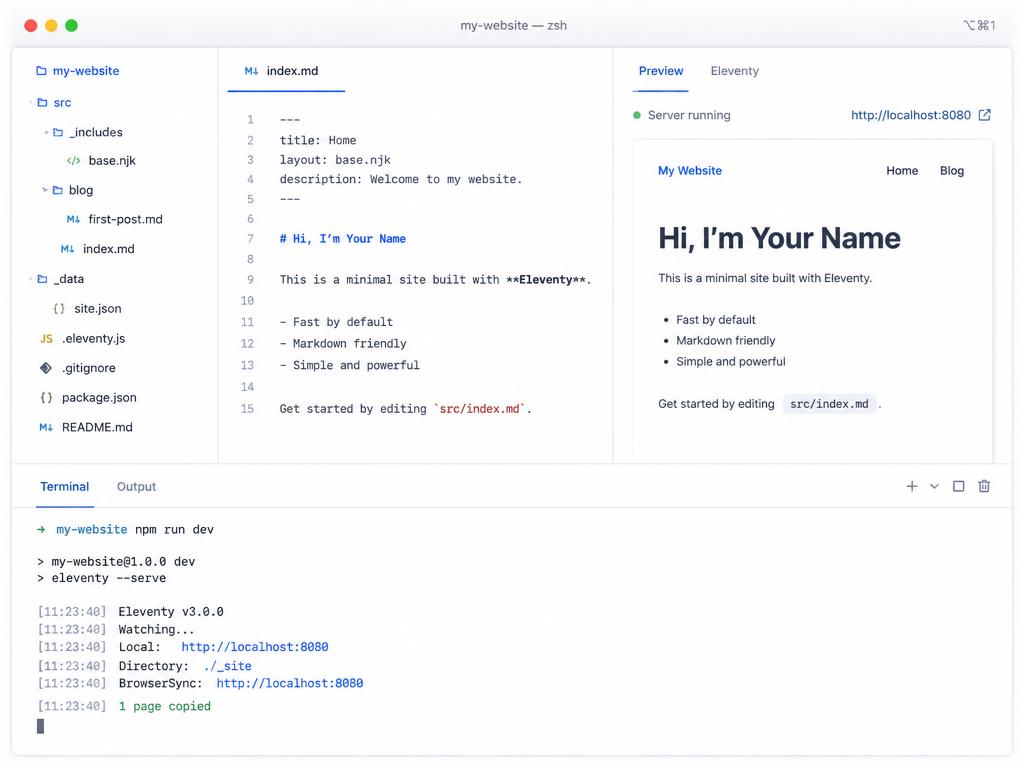Switch to the Output tab
This screenshot has height=768, width=1024.
tap(136, 487)
